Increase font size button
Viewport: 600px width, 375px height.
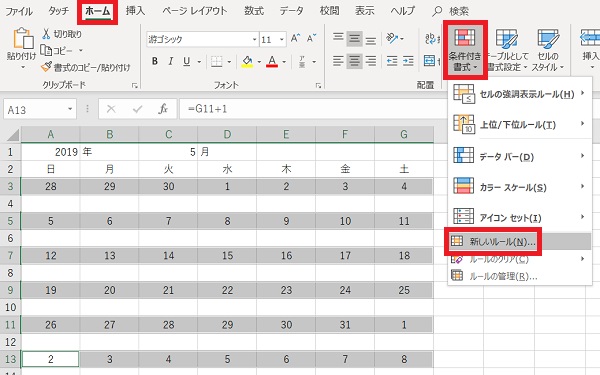[295, 38]
